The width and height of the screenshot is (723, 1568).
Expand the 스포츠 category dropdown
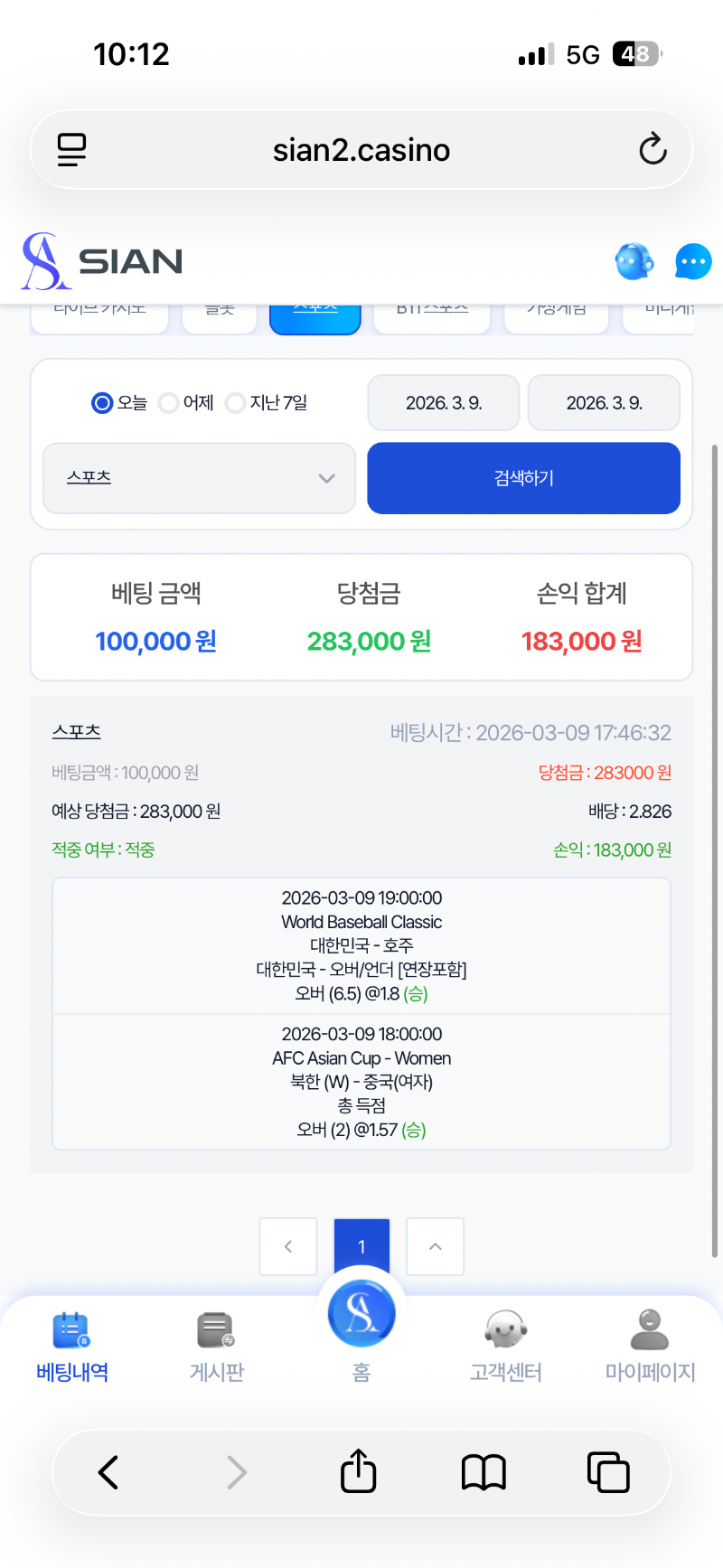(199, 478)
